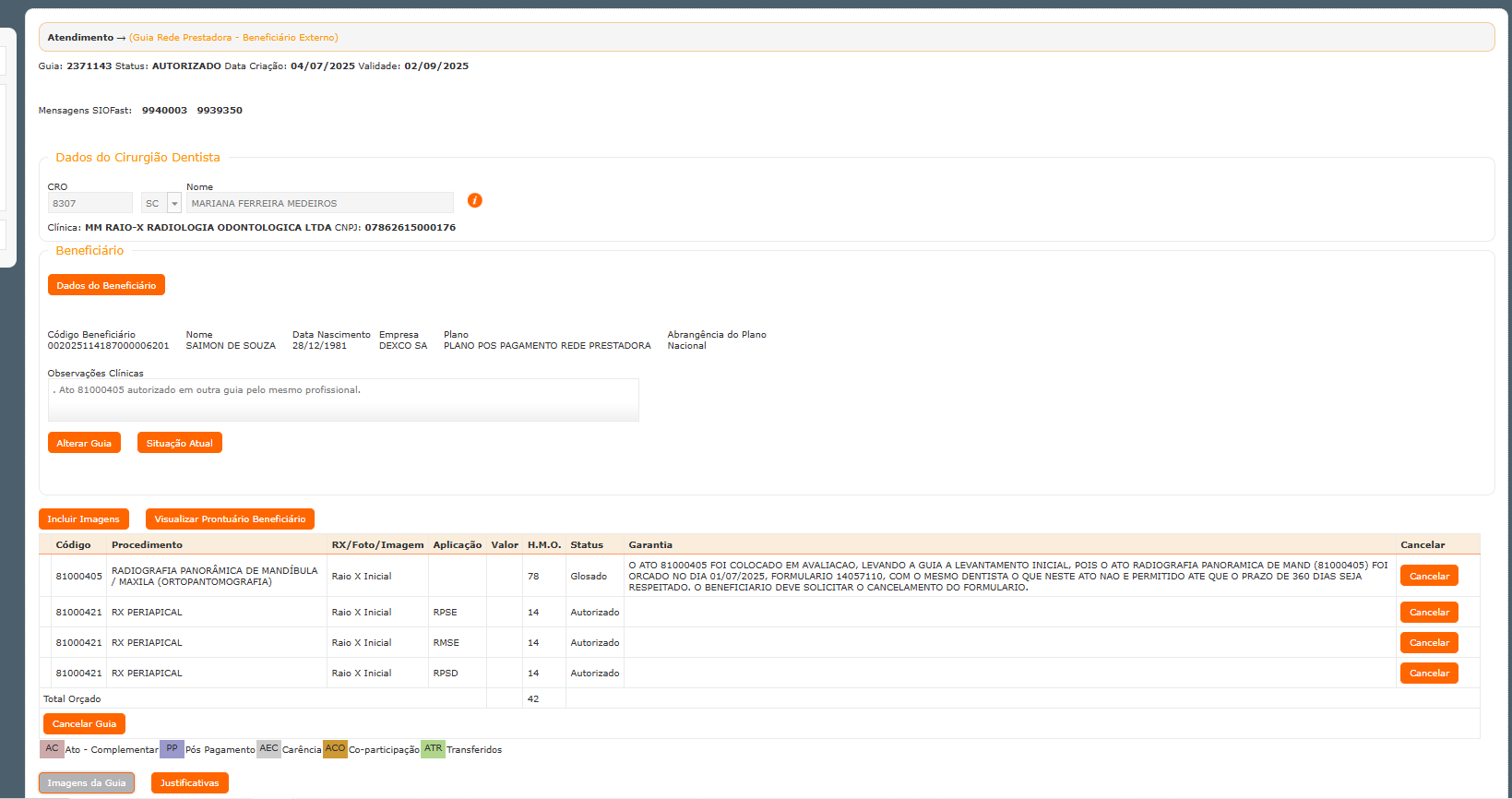The height and width of the screenshot is (799, 1512).
Task: Cancel the RX Periapical RPSE row
Action: 1428,612
